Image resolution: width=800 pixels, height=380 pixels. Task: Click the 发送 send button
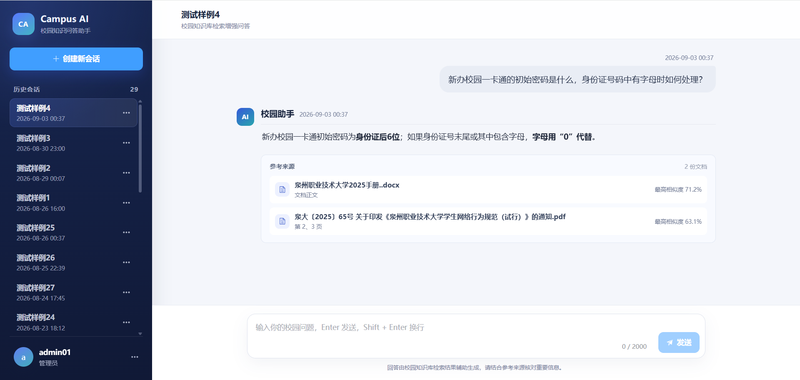coord(679,342)
